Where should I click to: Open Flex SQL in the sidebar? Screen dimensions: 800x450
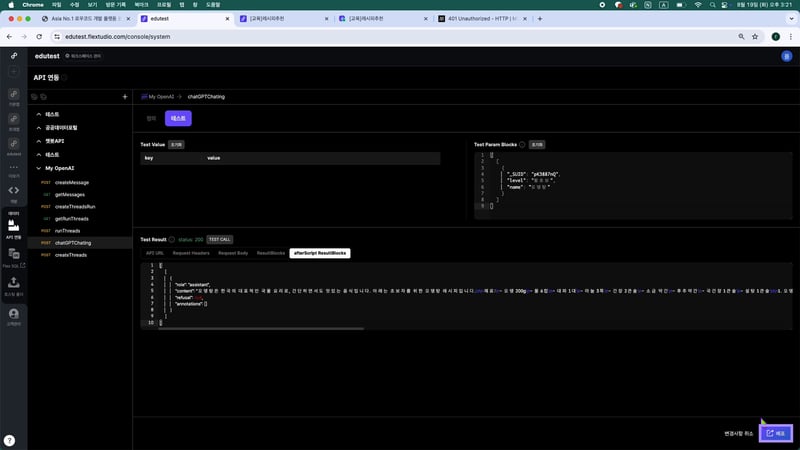14,260
